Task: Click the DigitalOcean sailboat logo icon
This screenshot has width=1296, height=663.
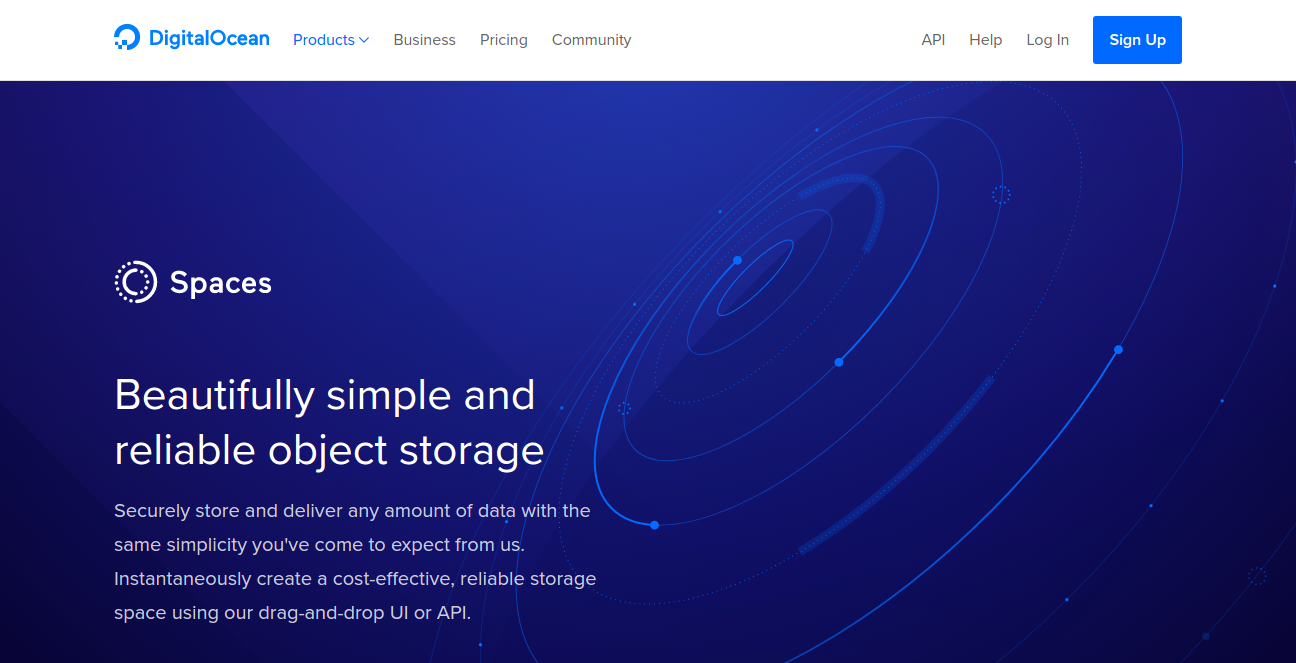Action: (125, 37)
